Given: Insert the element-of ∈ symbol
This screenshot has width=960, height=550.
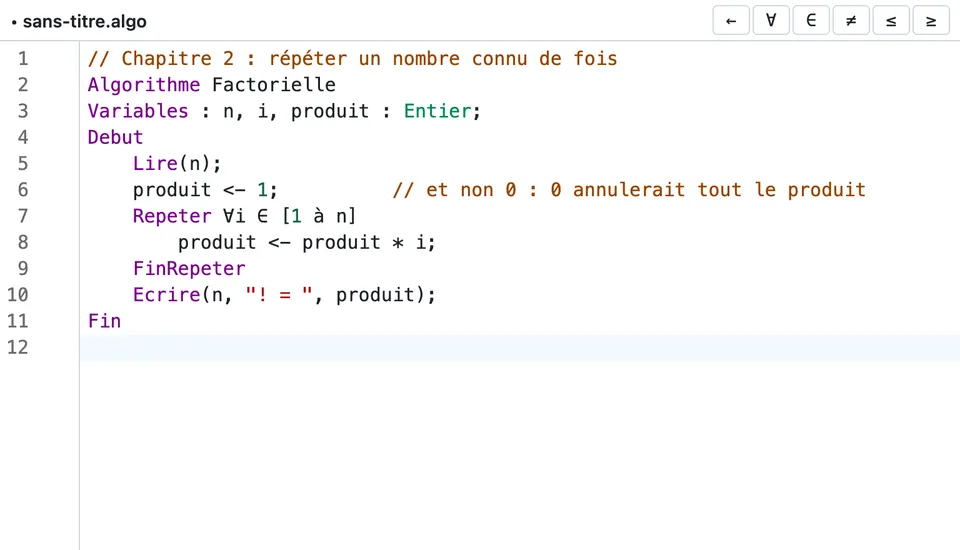Looking at the screenshot, I should (811, 21).
